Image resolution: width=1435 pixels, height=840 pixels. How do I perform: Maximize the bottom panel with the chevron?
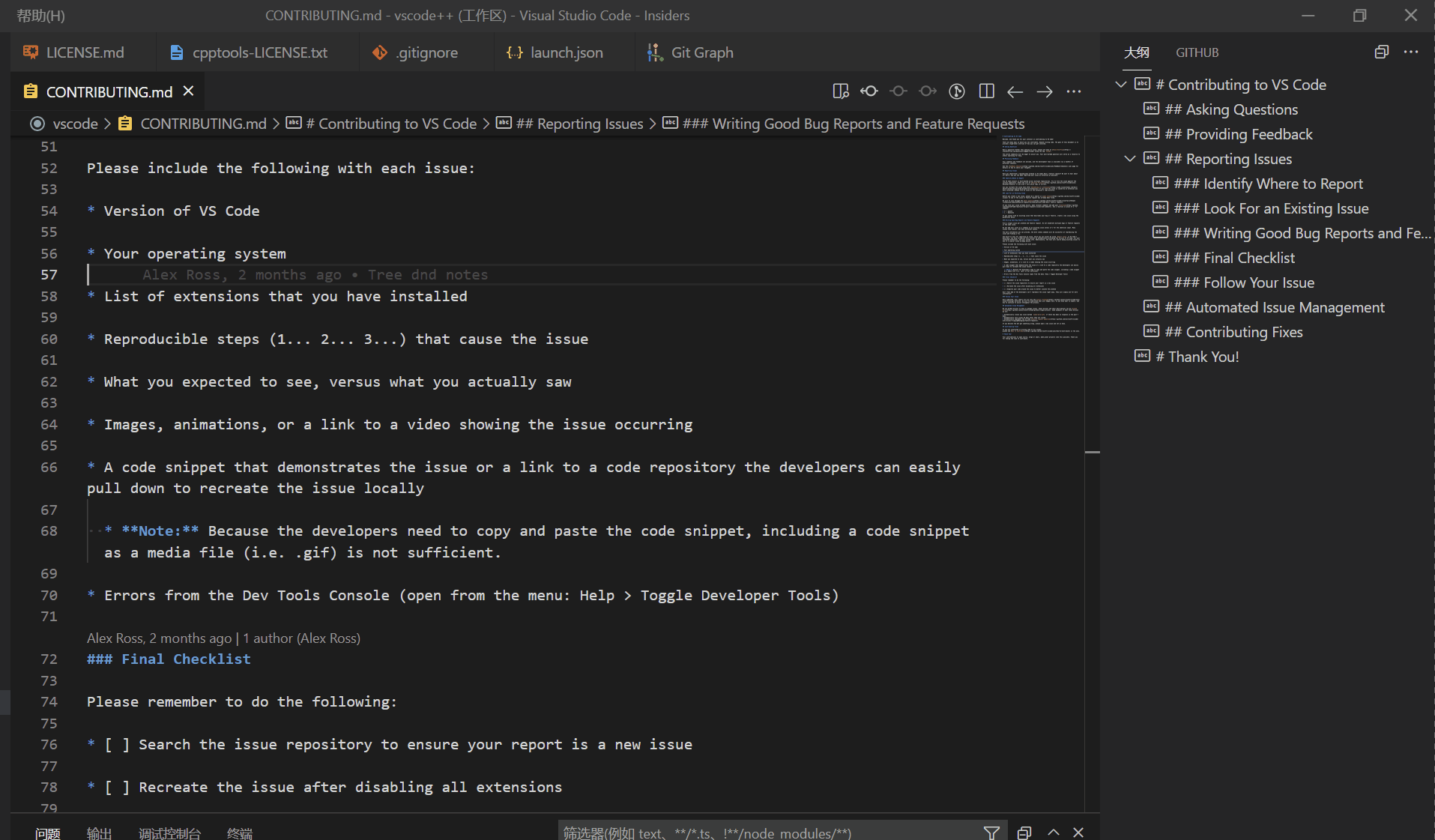(1054, 833)
